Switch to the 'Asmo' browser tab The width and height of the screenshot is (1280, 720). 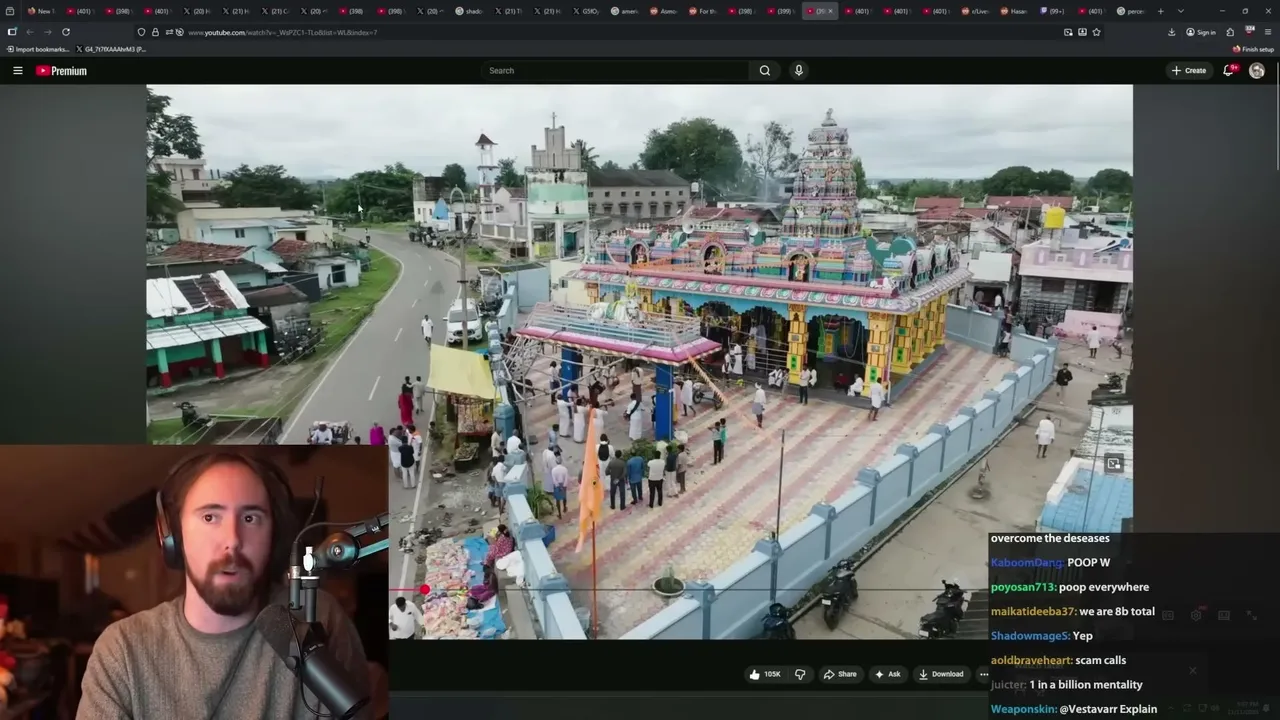click(x=663, y=11)
